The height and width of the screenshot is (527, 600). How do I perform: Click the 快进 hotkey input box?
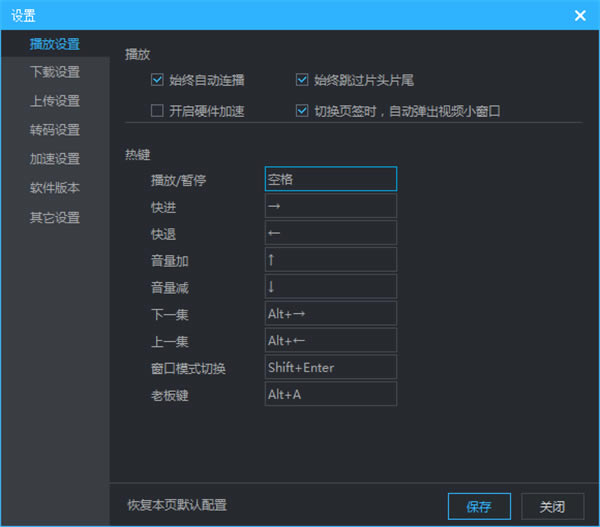point(330,206)
